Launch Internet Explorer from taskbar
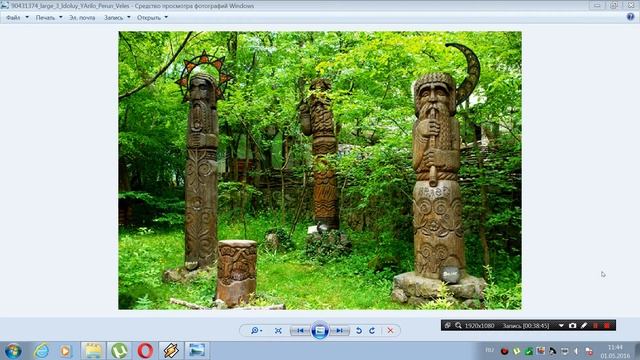Screen dimensions: 640x360 point(41,351)
